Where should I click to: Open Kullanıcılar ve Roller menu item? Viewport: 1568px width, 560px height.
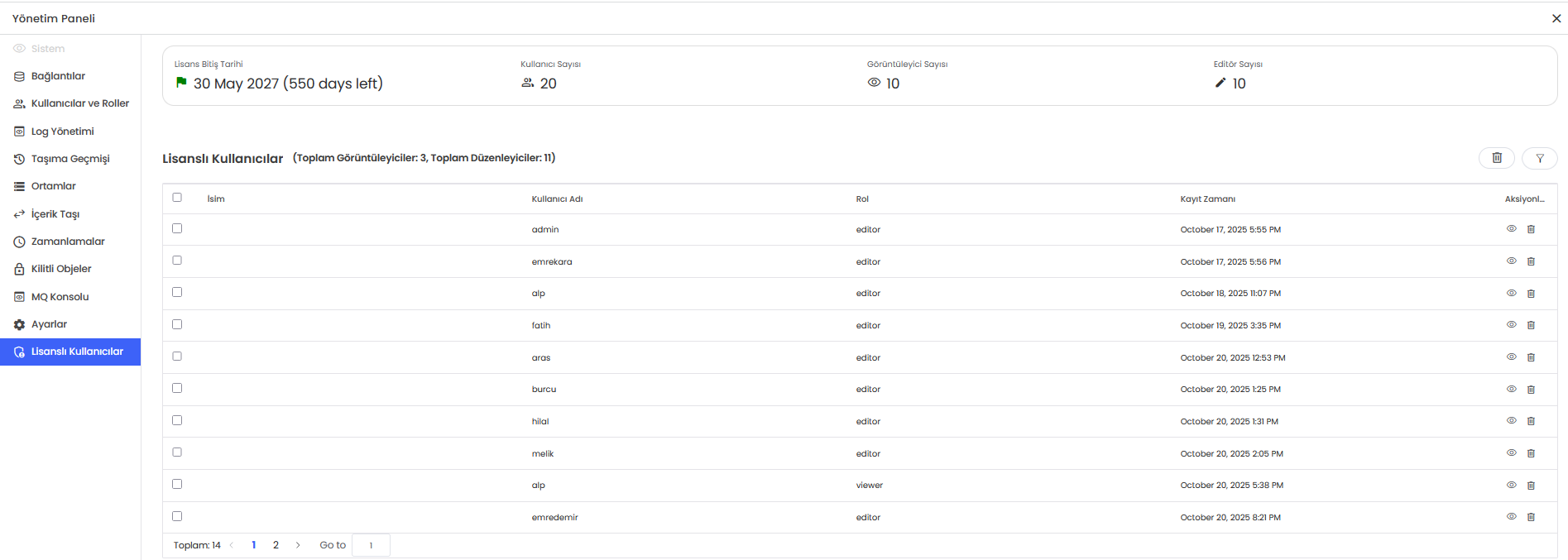pos(79,103)
